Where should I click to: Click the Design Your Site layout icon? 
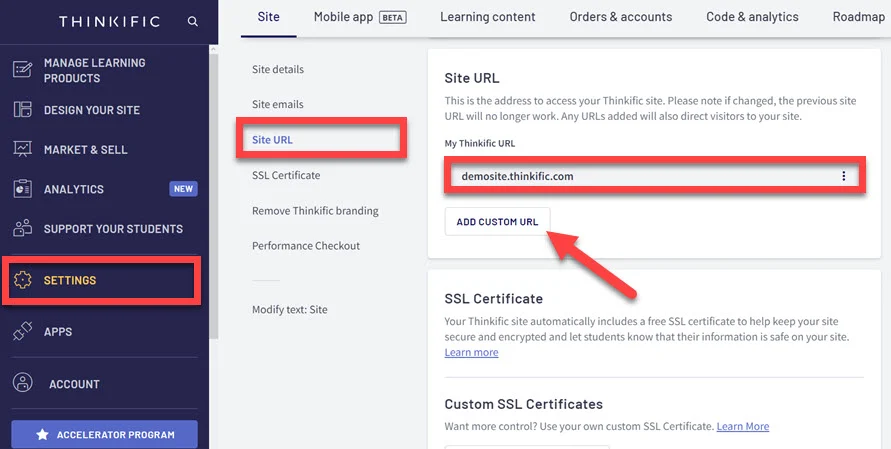[22, 110]
